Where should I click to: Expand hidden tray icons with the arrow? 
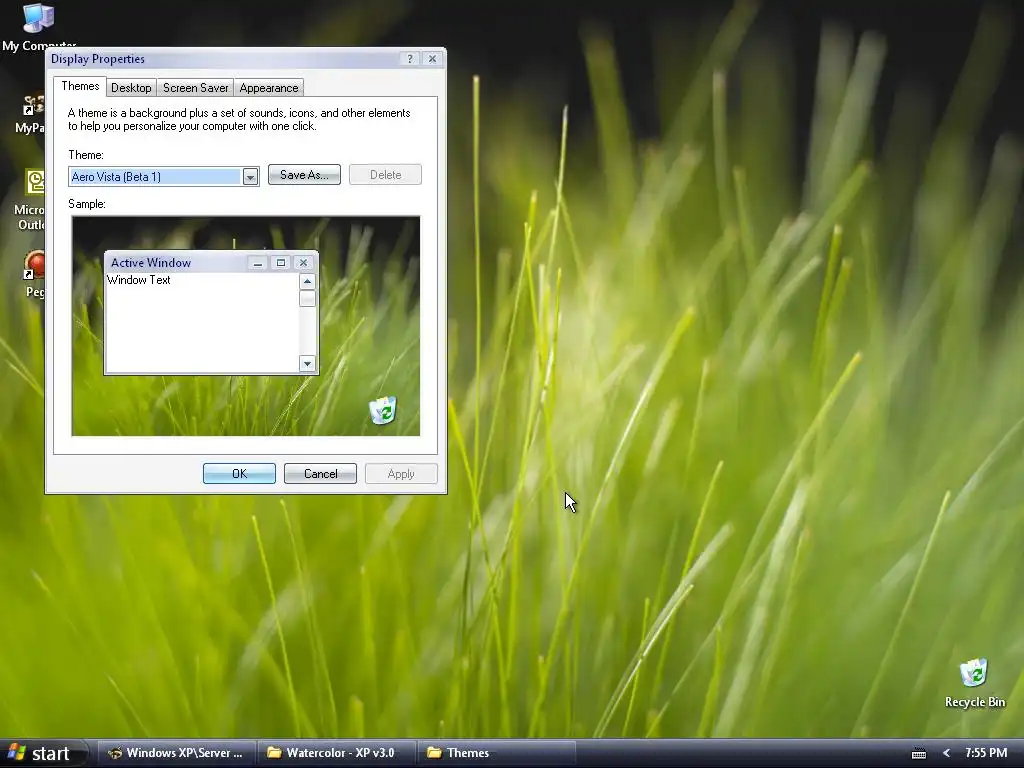946,753
